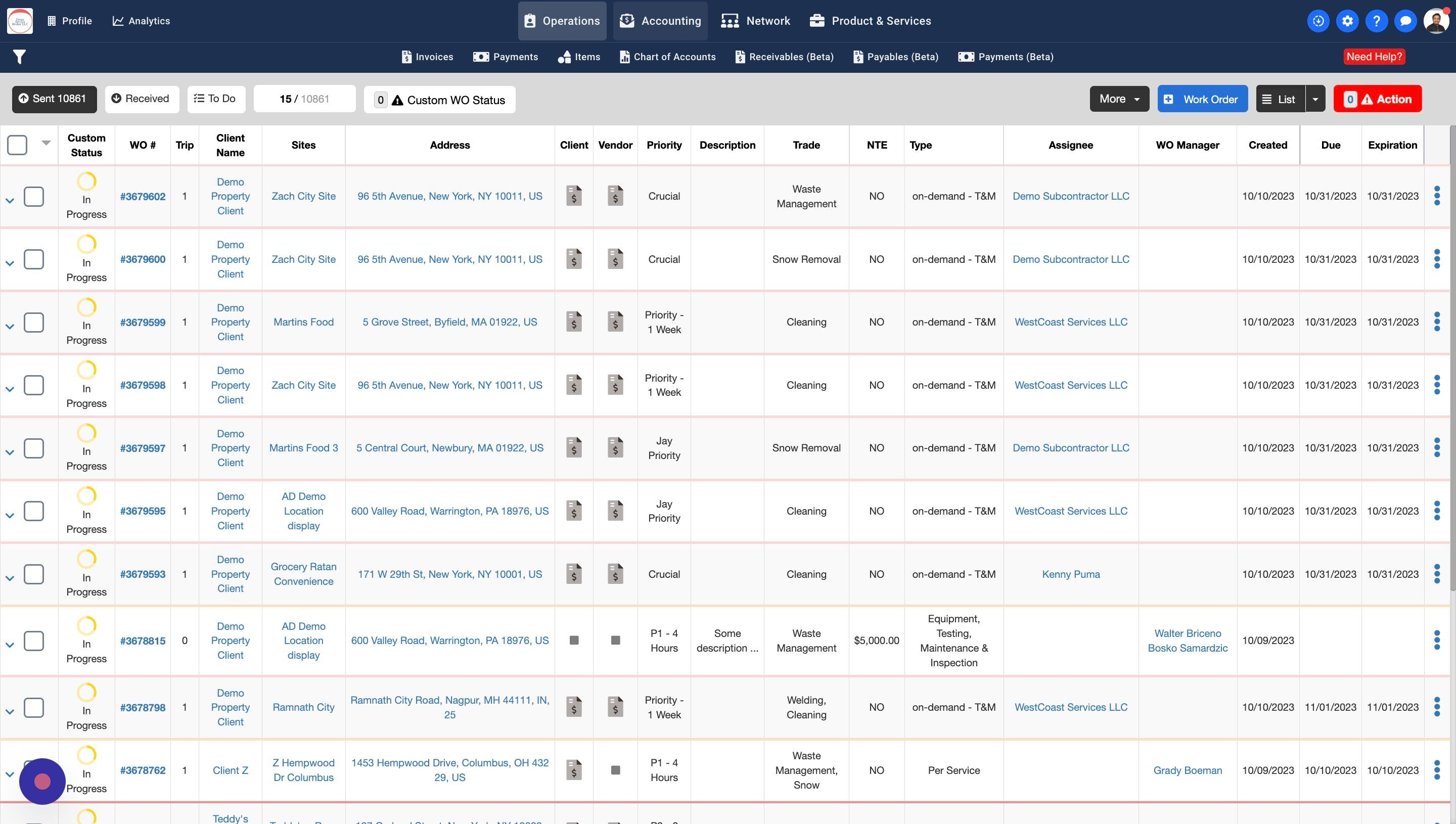
Task: Click the 15 / 10861 count field
Action: (x=304, y=99)
